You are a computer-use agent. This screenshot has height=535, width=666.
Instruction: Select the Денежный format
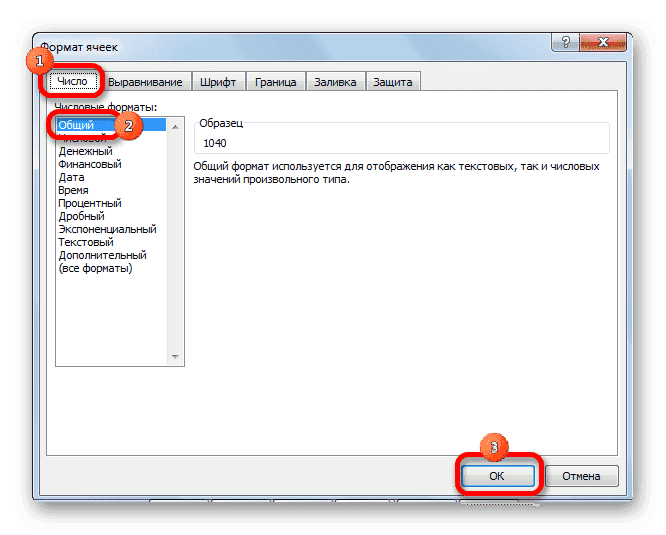(x=111, y=151)
